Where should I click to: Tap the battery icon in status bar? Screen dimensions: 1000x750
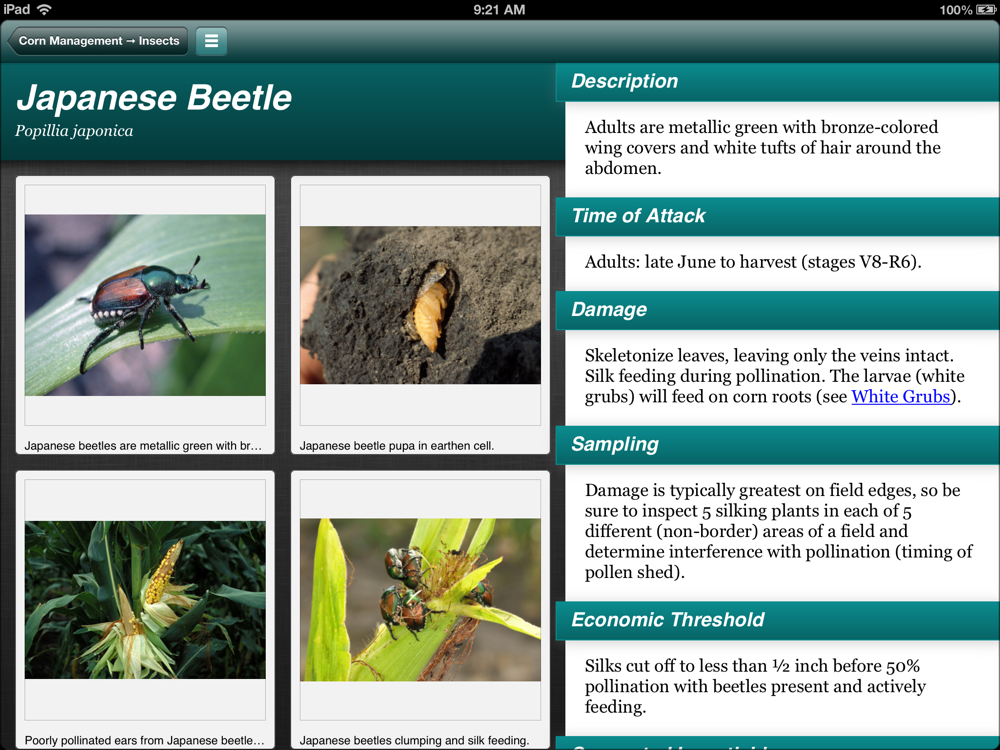click(985, 10)
